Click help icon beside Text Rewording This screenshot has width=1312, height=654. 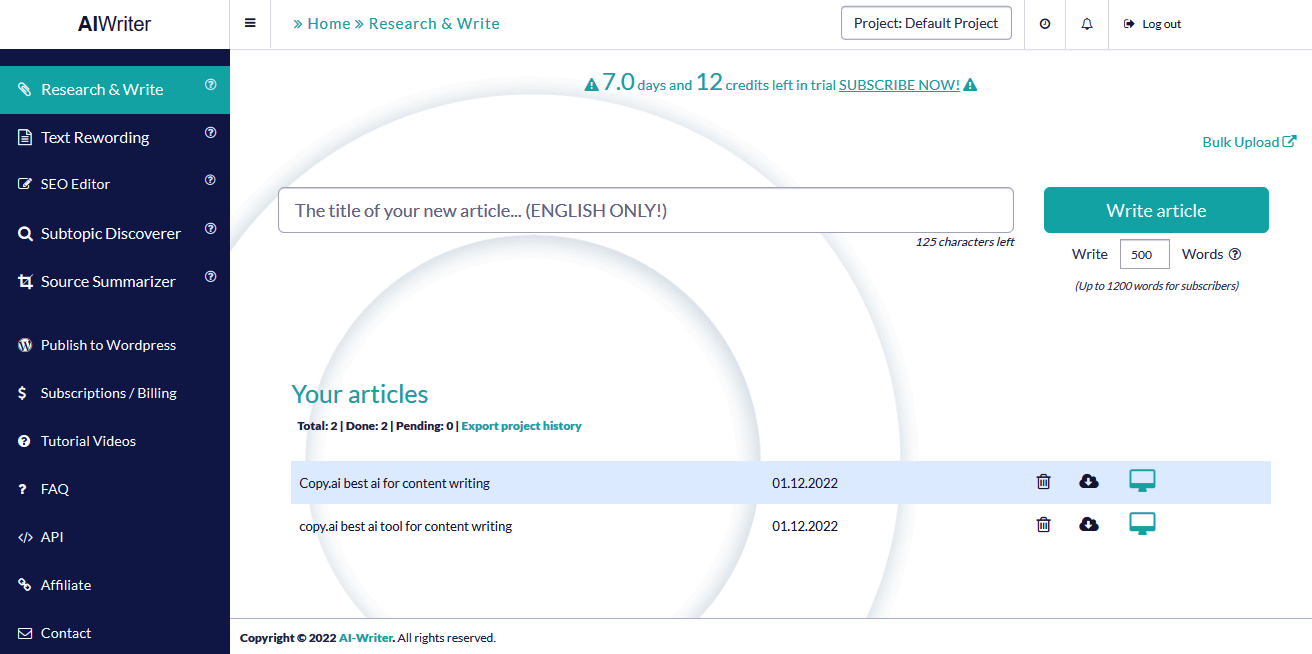[211, 132]
